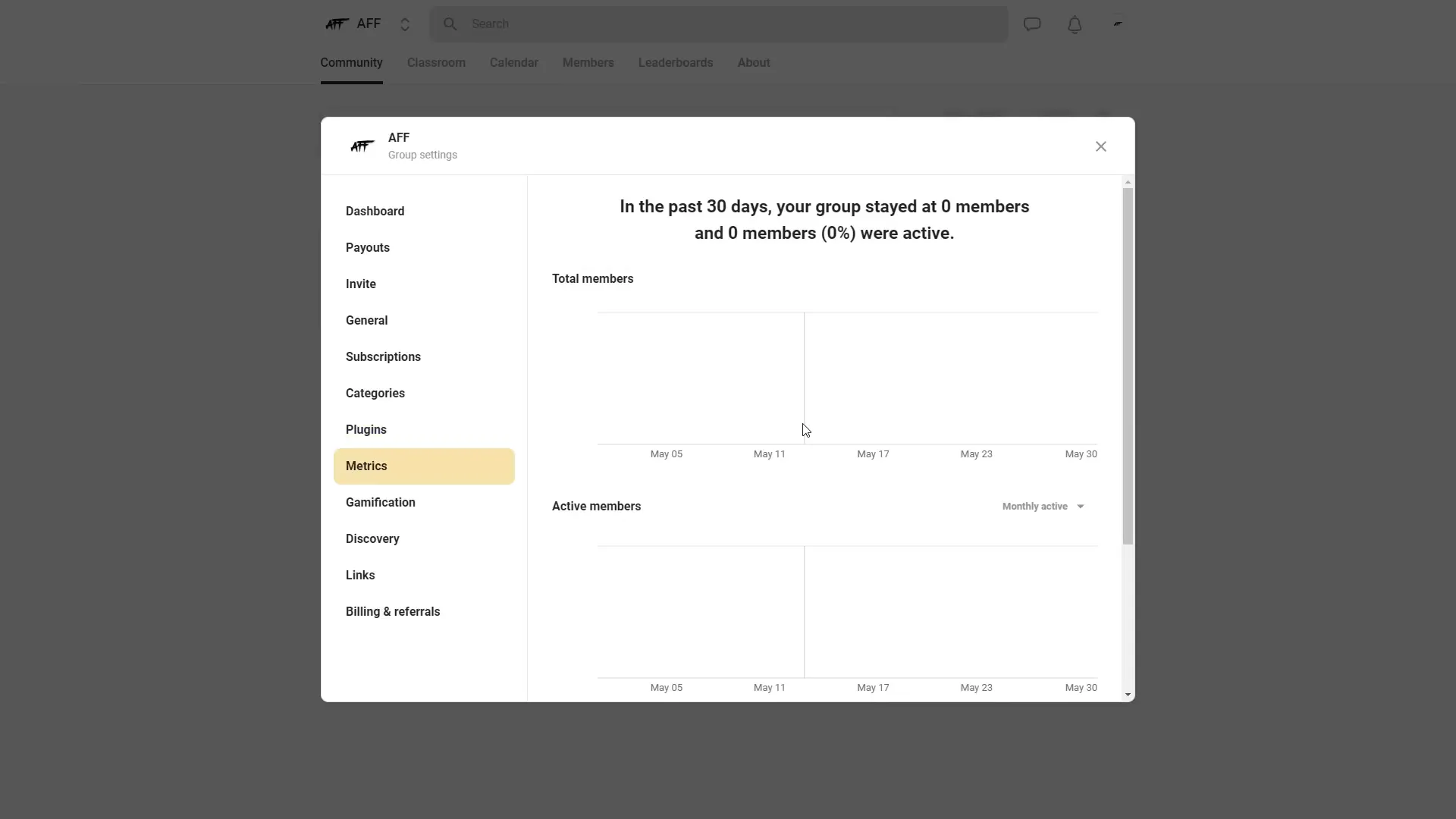The height and width of the screenshot is (819, 1456).
Task: Click the Group settings subtitle
Action: tap(422, 155)
